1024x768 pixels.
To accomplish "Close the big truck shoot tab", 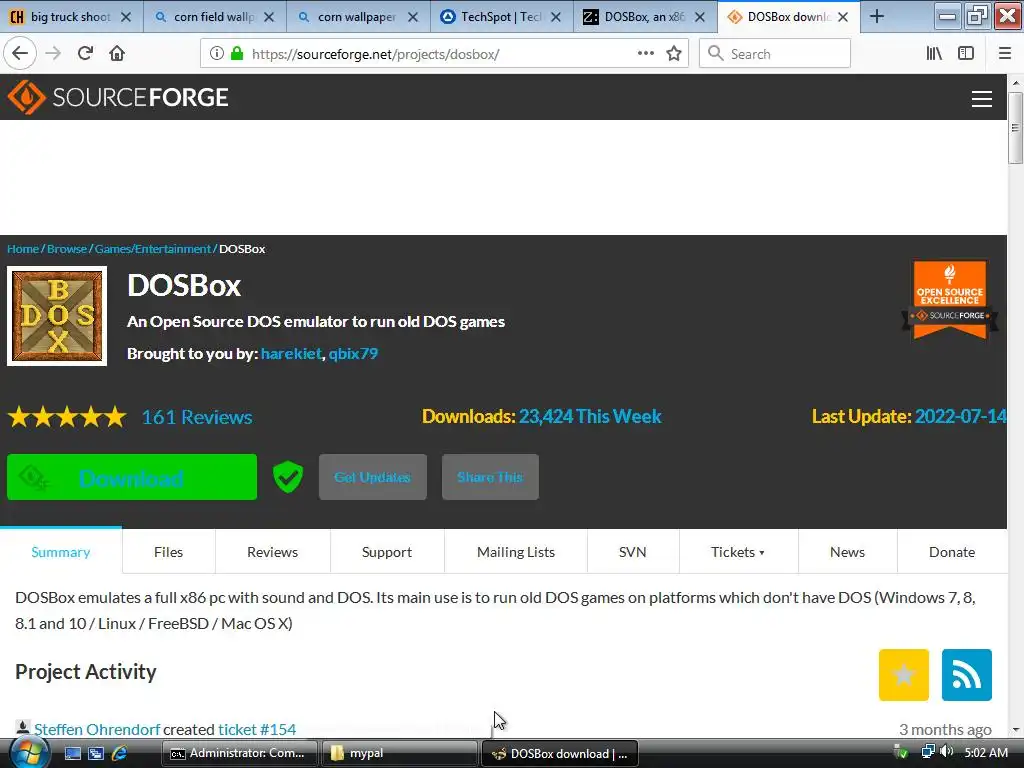I will pyautogui.click(x=126, y=17).
